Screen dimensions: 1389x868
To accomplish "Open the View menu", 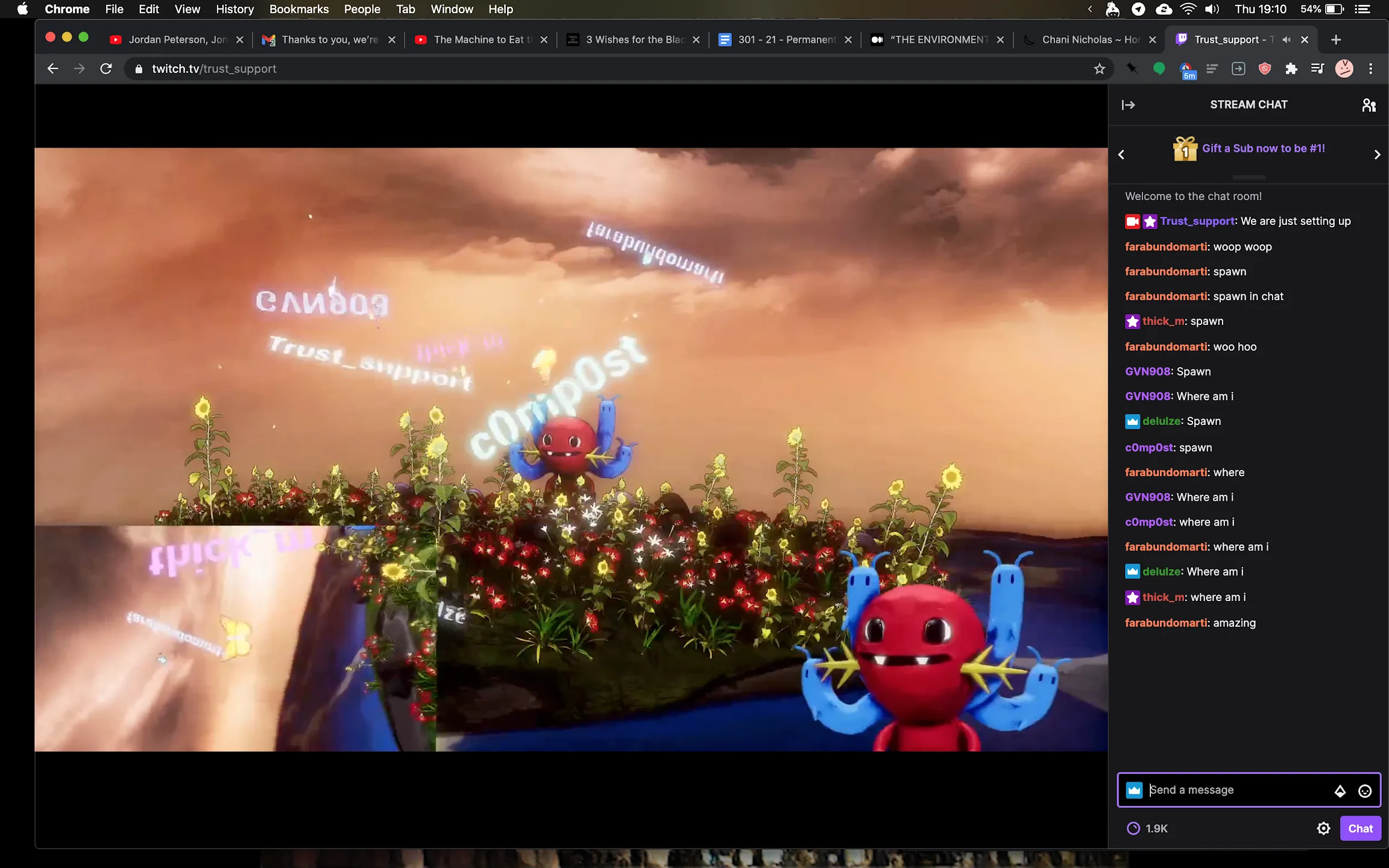I will click(x=187, y=9).
